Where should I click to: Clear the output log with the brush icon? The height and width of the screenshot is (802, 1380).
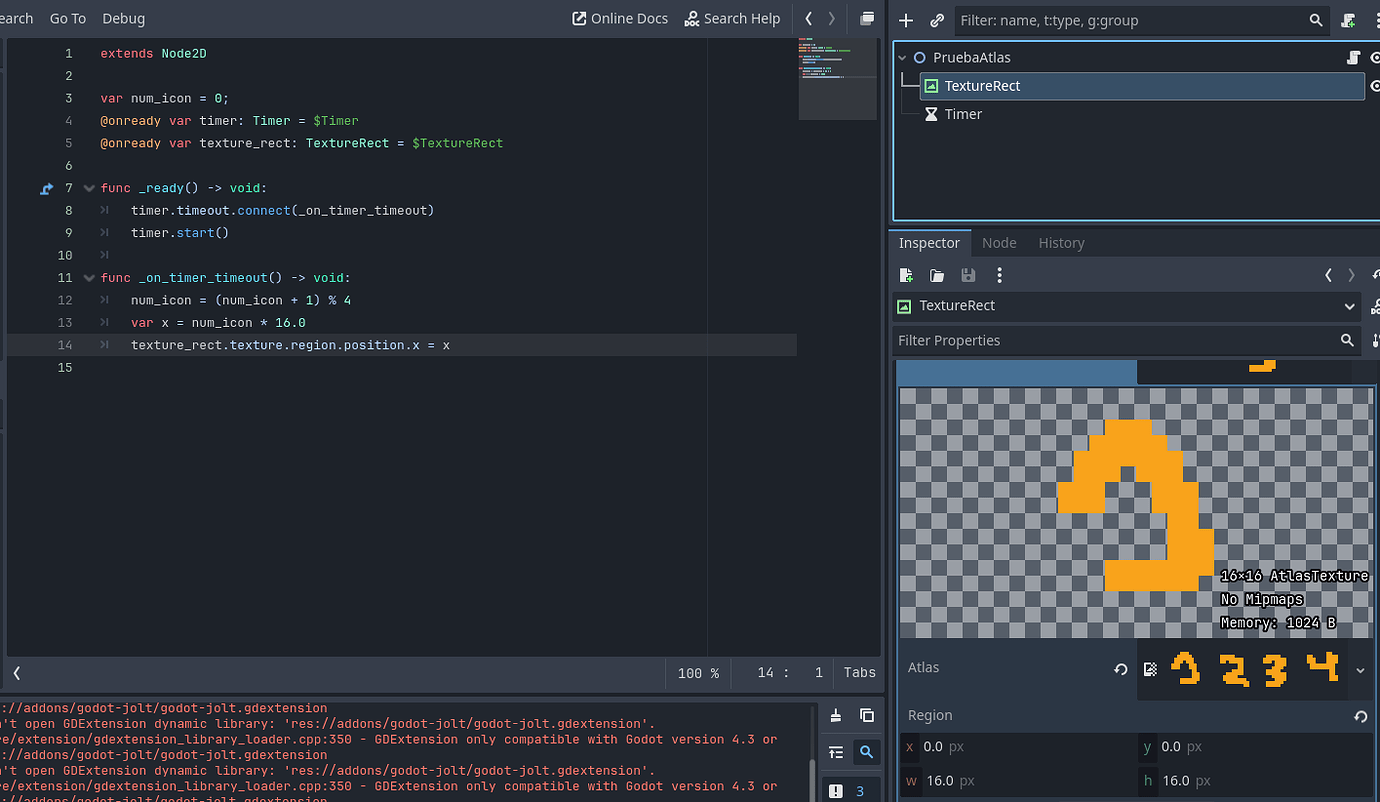tap(836, 715)
